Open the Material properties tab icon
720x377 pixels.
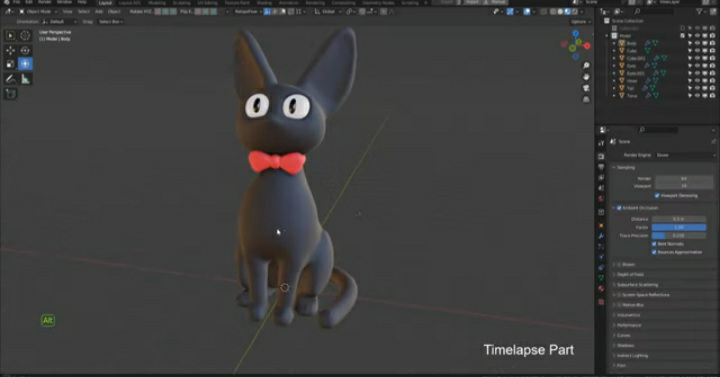(x=601, y=288)
